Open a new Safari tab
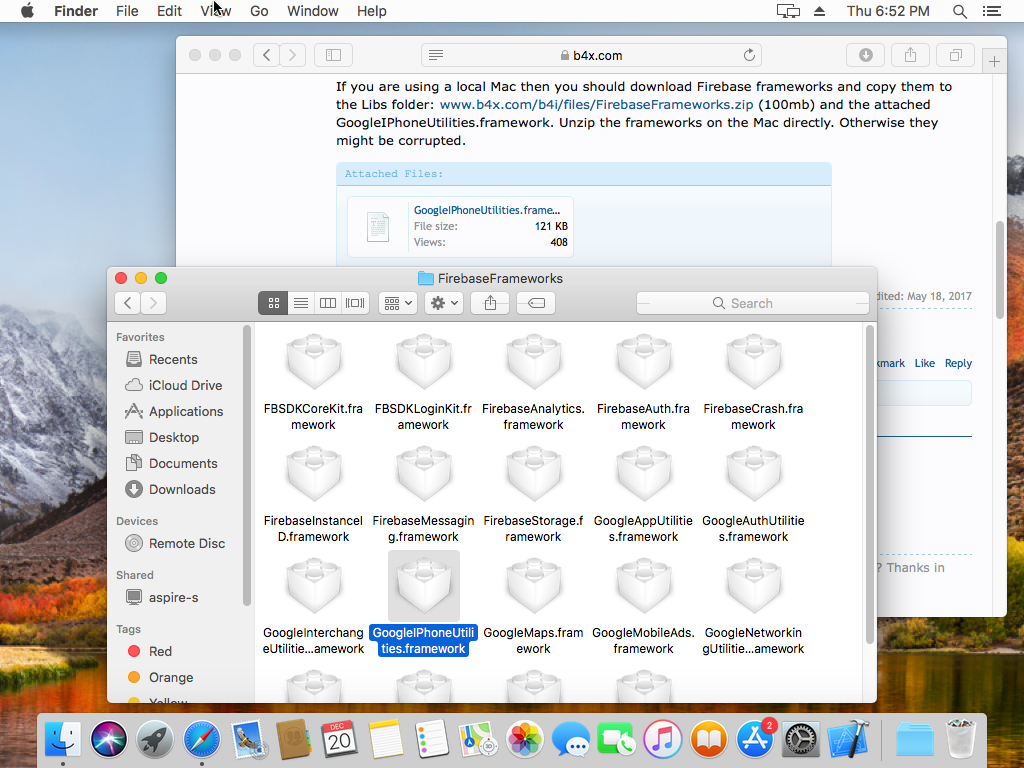Image resolution: width=1024 pixels, height=768 pixels. pyautogui.click(x=994, y=61)
